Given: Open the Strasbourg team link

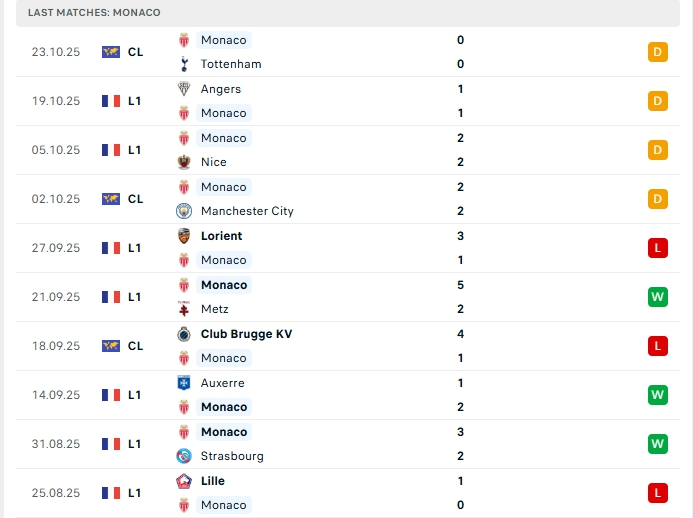Looking at the screenshot, I should [232, 456].
